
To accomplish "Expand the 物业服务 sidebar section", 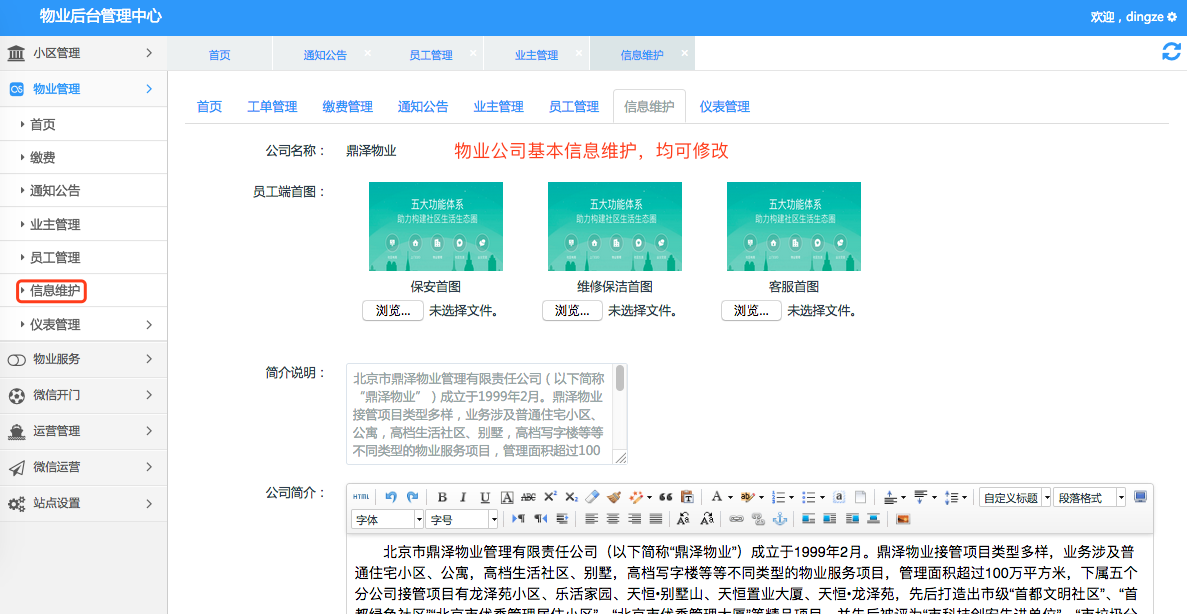I will [83, 359].
